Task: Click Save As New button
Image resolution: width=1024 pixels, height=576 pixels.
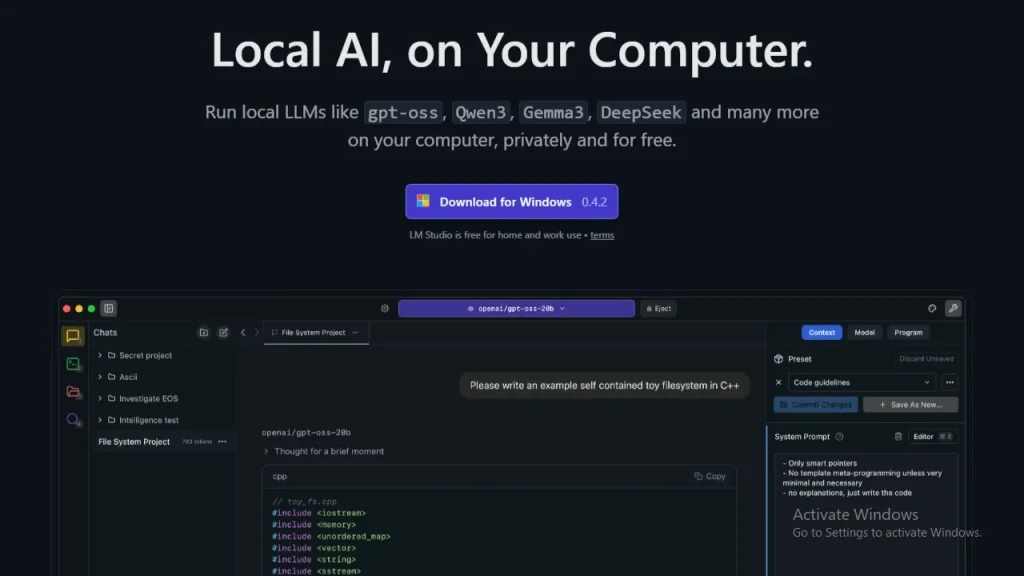Action: [910, 404]
